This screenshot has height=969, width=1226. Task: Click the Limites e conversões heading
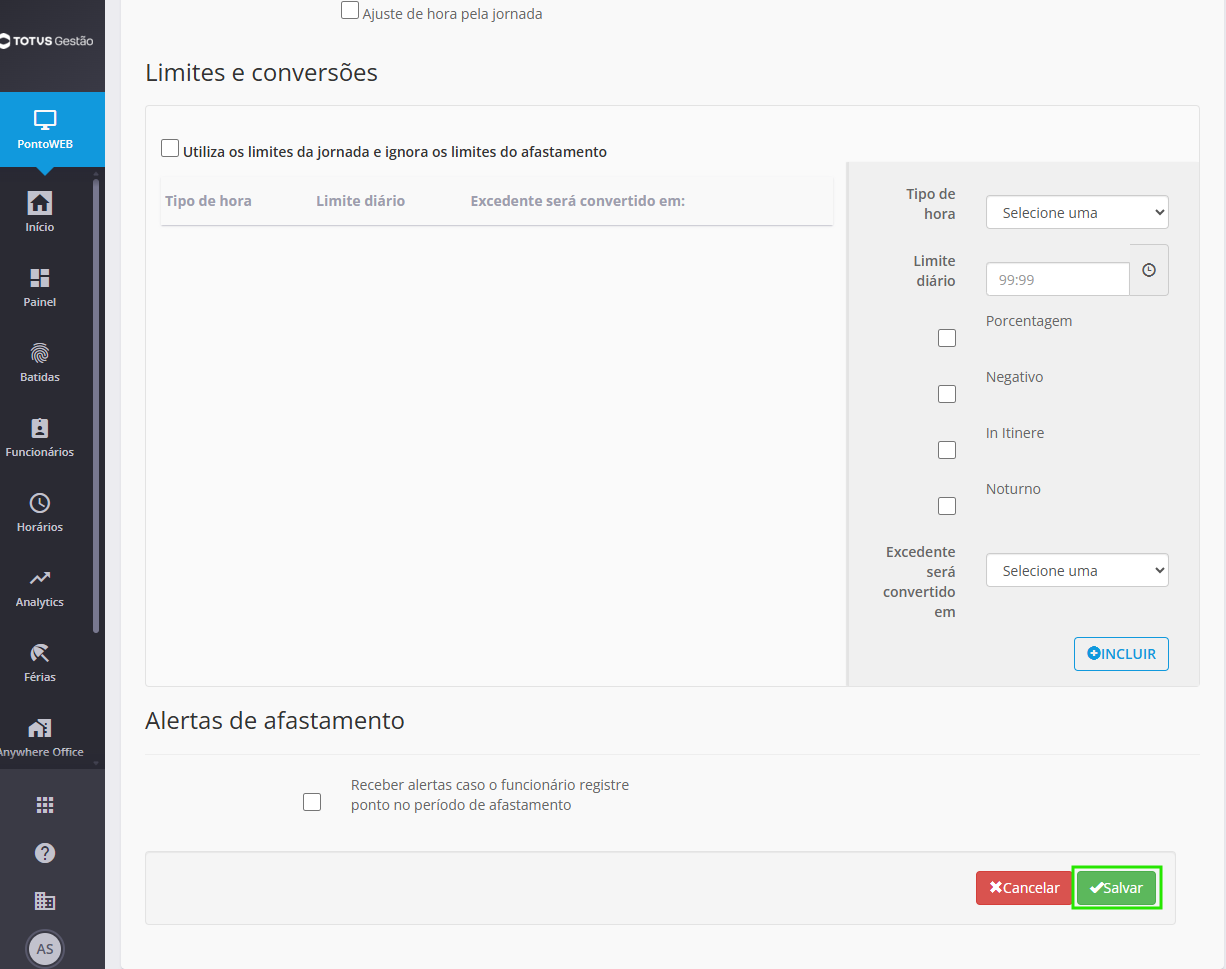pos(261,73)
